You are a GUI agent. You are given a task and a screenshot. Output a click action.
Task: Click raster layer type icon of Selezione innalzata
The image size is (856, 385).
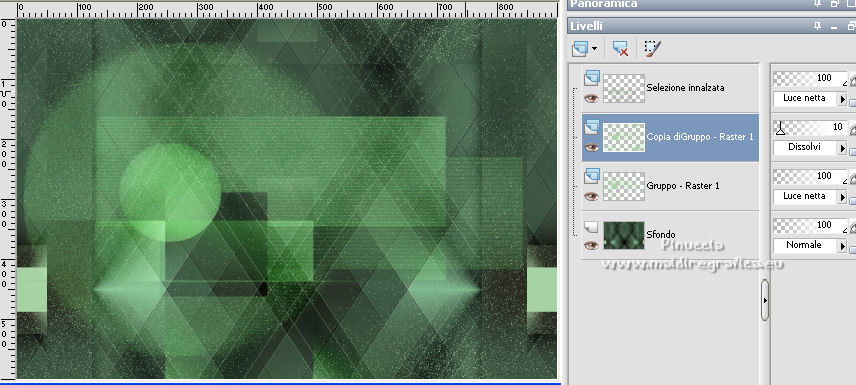click(x=591, y=78)
